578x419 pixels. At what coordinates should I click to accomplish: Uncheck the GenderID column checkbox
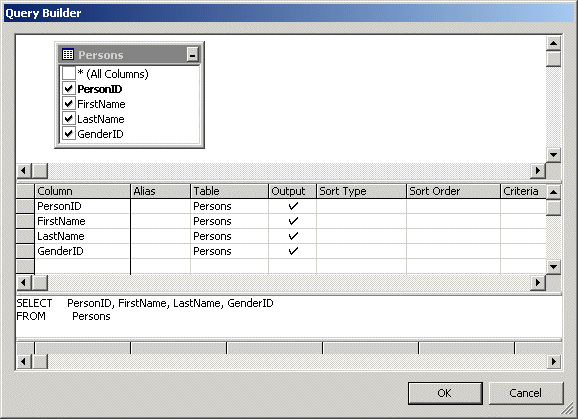point(69,133)
